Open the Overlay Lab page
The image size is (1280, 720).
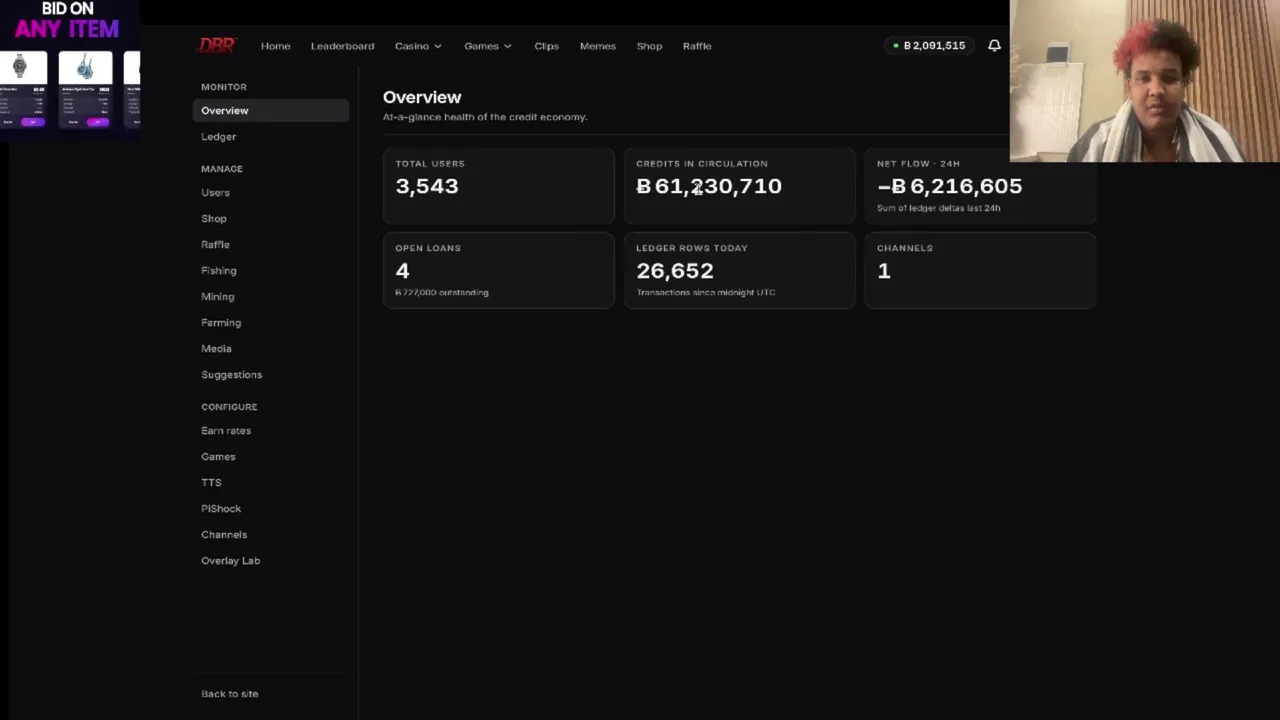pyautogui.click(x=231, y=561)
